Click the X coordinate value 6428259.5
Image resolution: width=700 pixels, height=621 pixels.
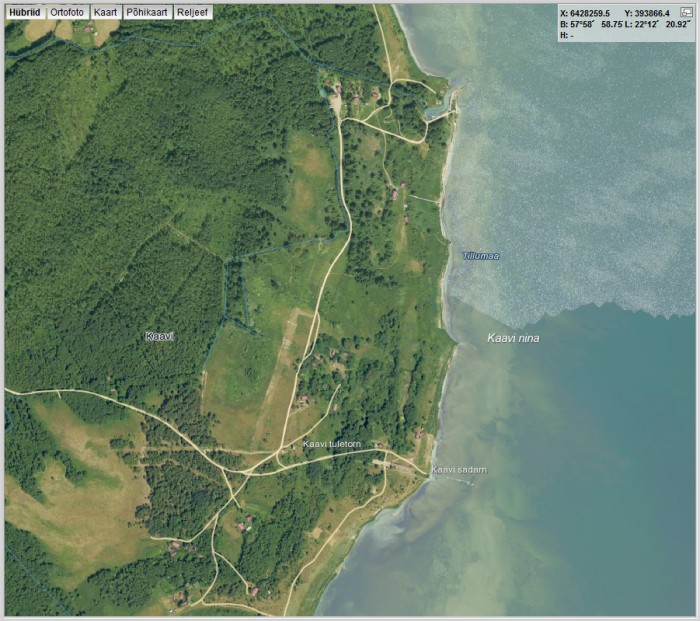point(590,13)
